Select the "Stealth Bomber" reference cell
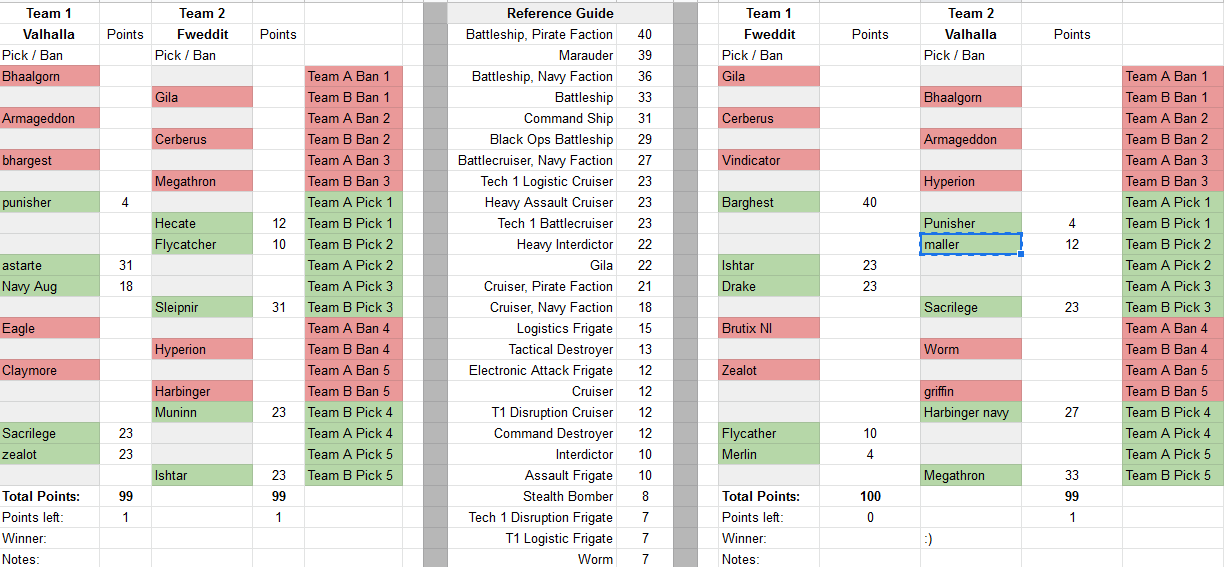Screen dimensions: 1224x567 coord(567,496)
